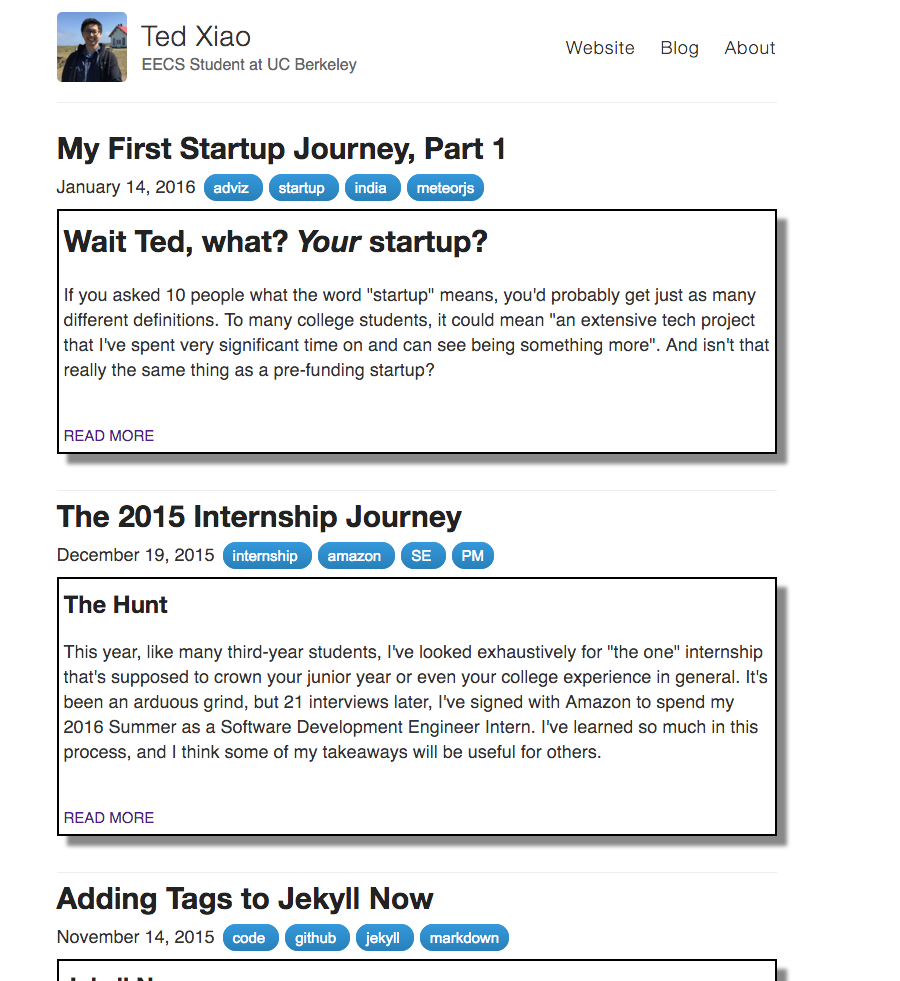Select the github tag

pyautogui.click(x=317, y=938)
